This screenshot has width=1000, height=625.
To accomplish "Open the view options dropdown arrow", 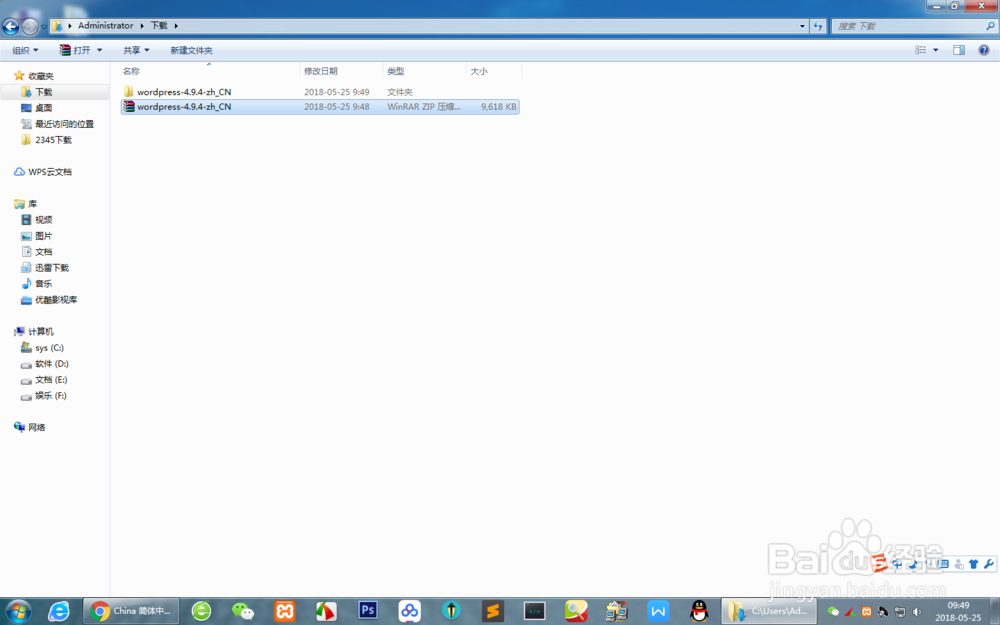I will (936, 50).
